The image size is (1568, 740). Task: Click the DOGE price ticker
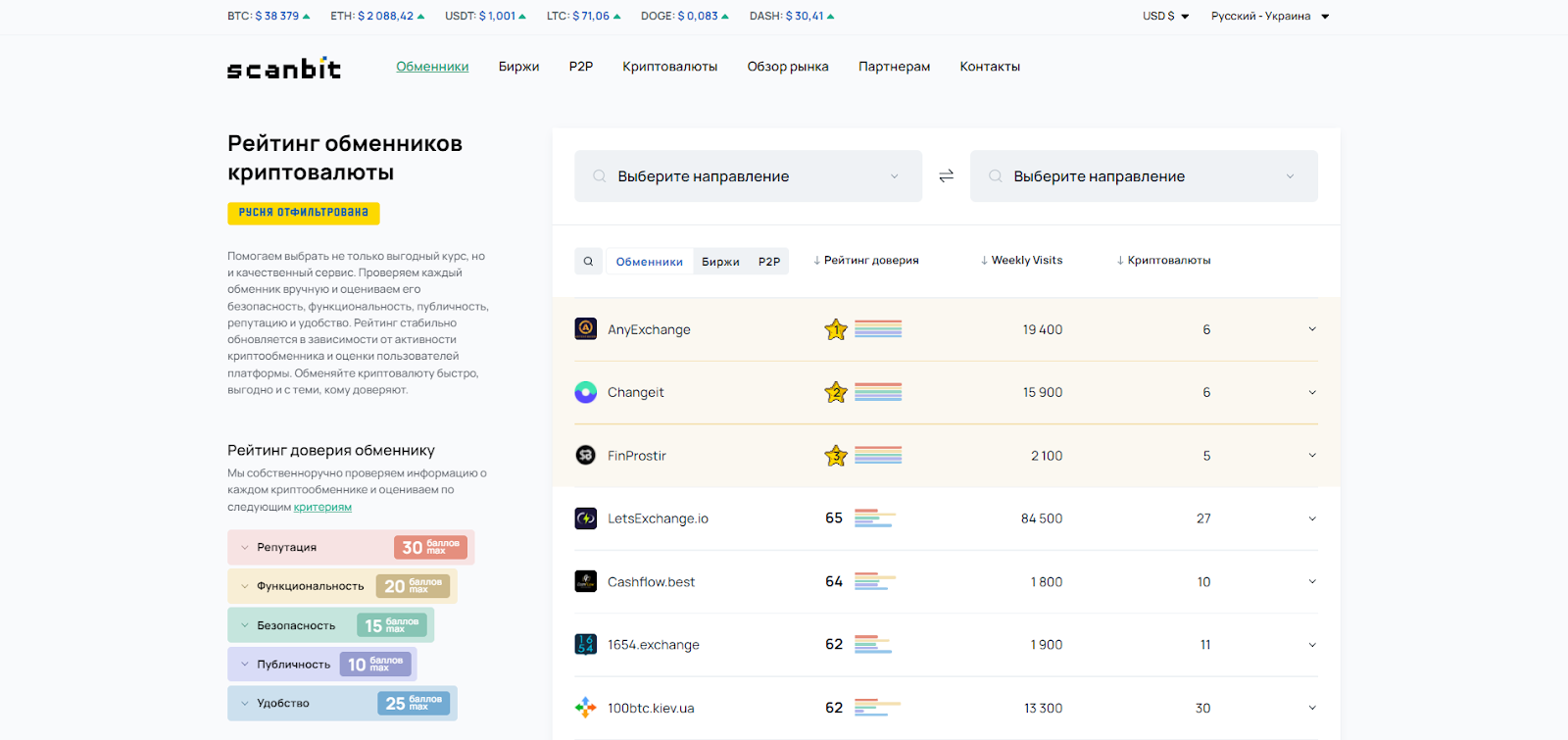[685, 17]
